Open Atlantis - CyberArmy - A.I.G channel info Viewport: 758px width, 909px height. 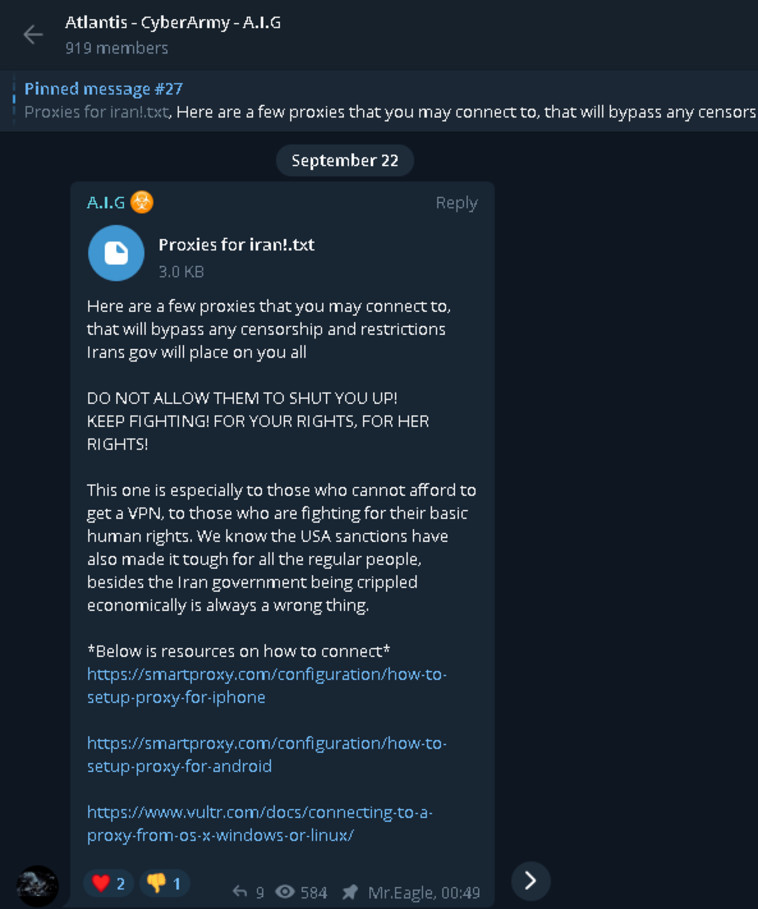(173, 21)
